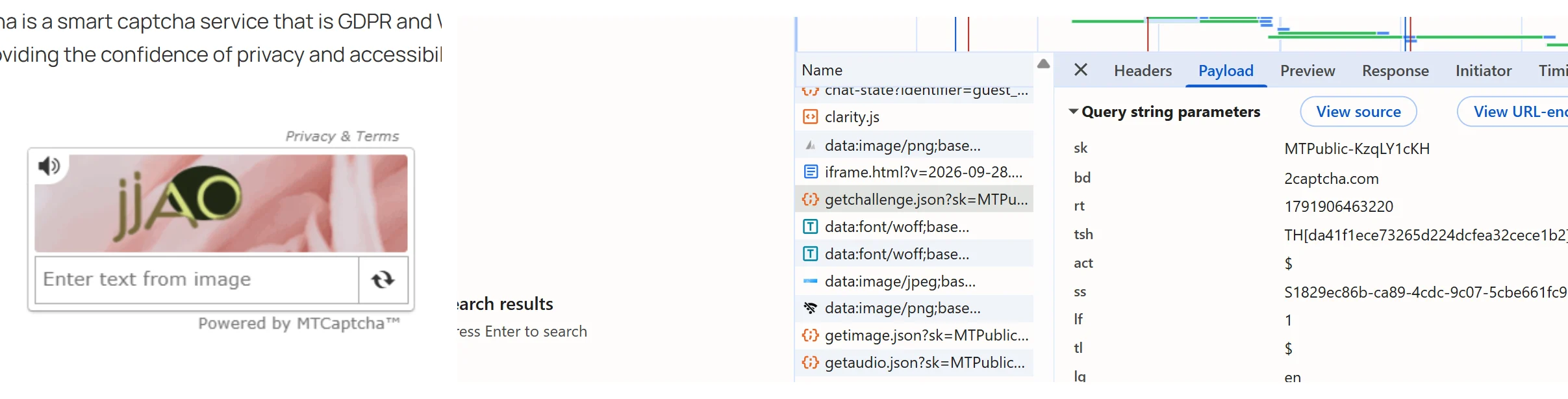
Task: Click the rt value 1791906463220
Action: 1339,207
